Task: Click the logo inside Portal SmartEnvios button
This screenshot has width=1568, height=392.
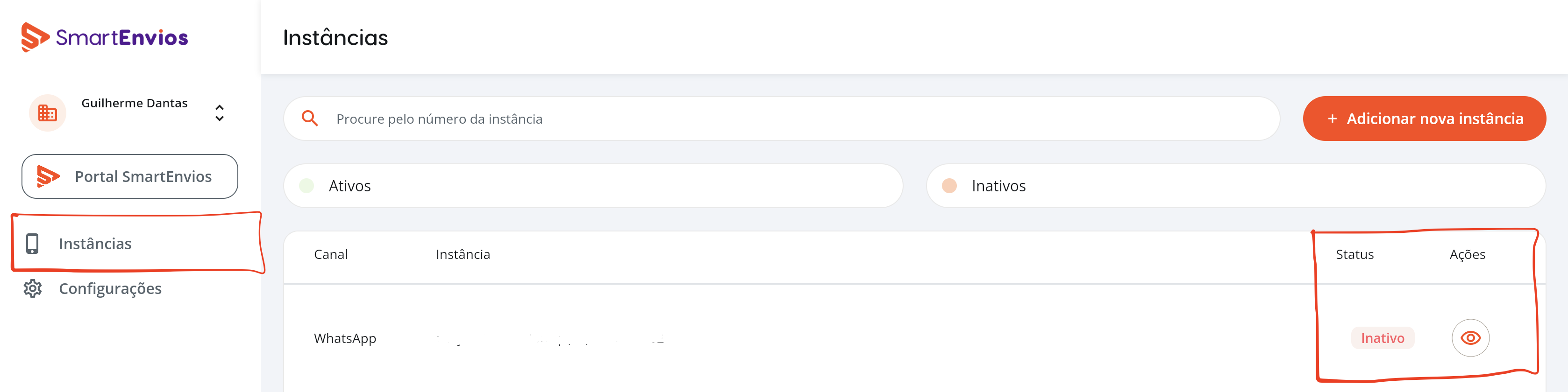Action: coord(48,176)
